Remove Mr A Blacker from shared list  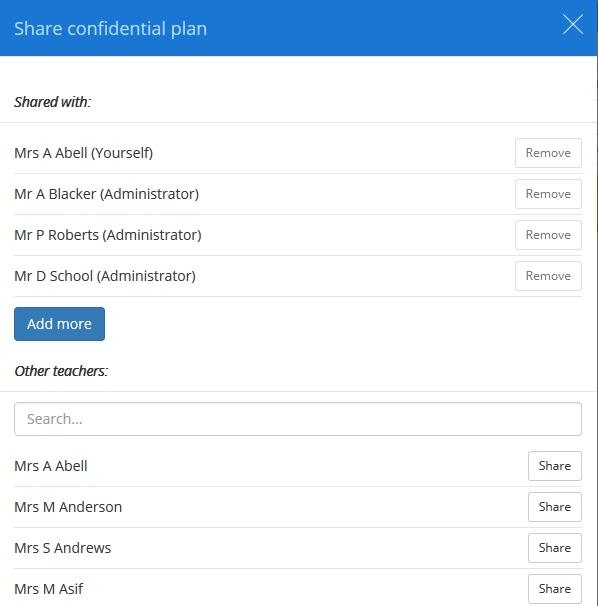click(x=548, y=194)
